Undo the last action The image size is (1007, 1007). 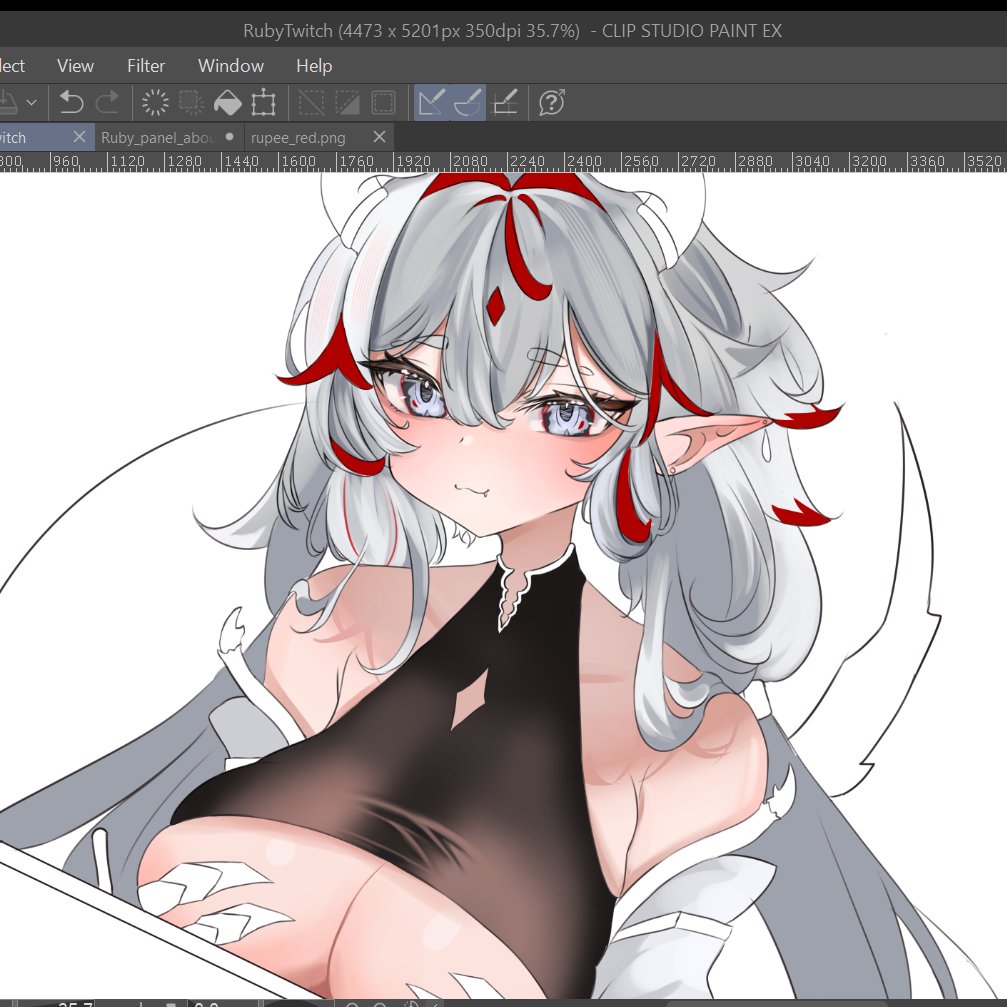pos(71,102)
